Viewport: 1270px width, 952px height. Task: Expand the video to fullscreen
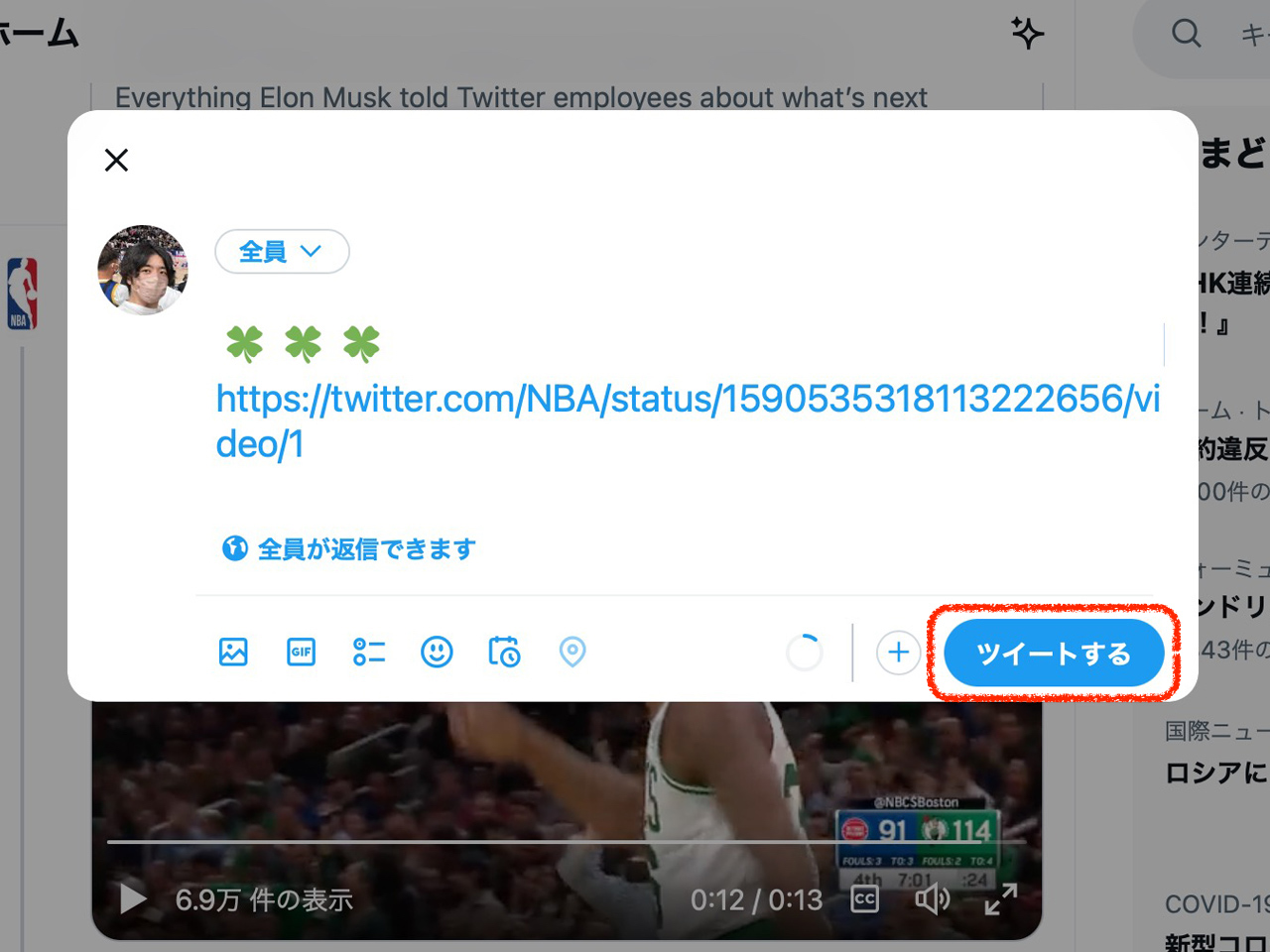pos(1000,899)
